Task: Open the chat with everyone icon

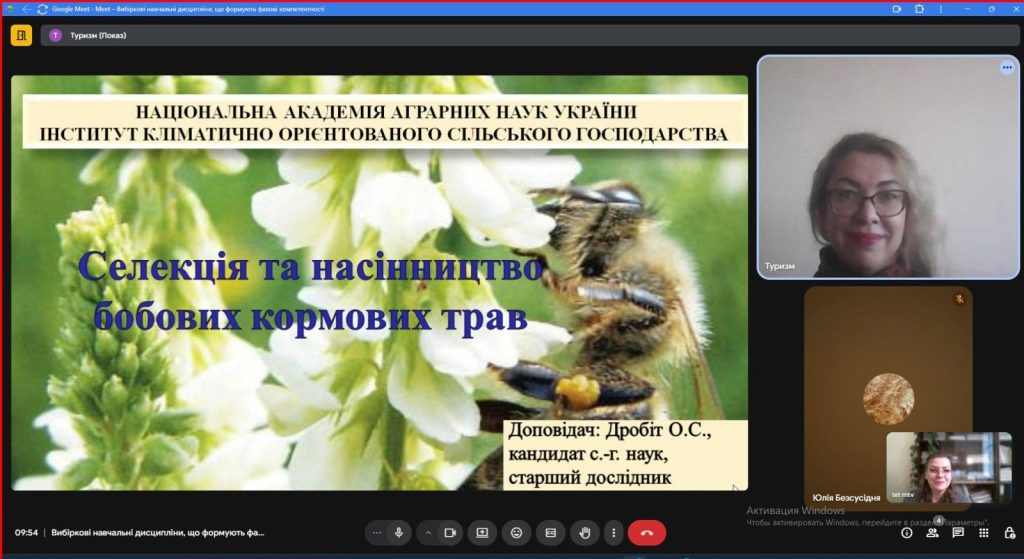Action: click(x=958, y=533)
